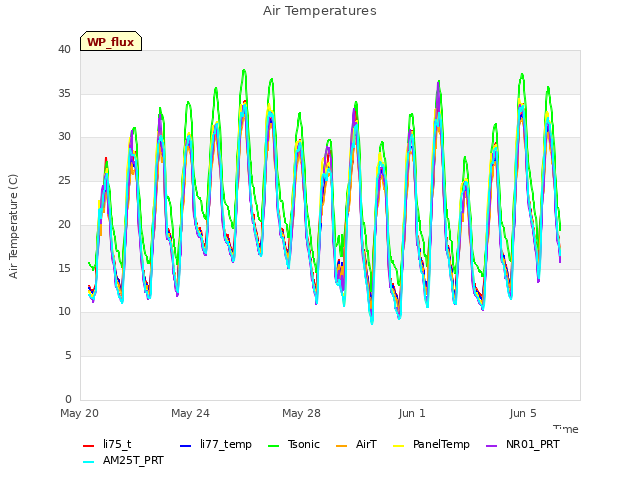Click the yellow PanelTemp color marker
Viewport: 640px width, 480px height.
coord(398,446)
